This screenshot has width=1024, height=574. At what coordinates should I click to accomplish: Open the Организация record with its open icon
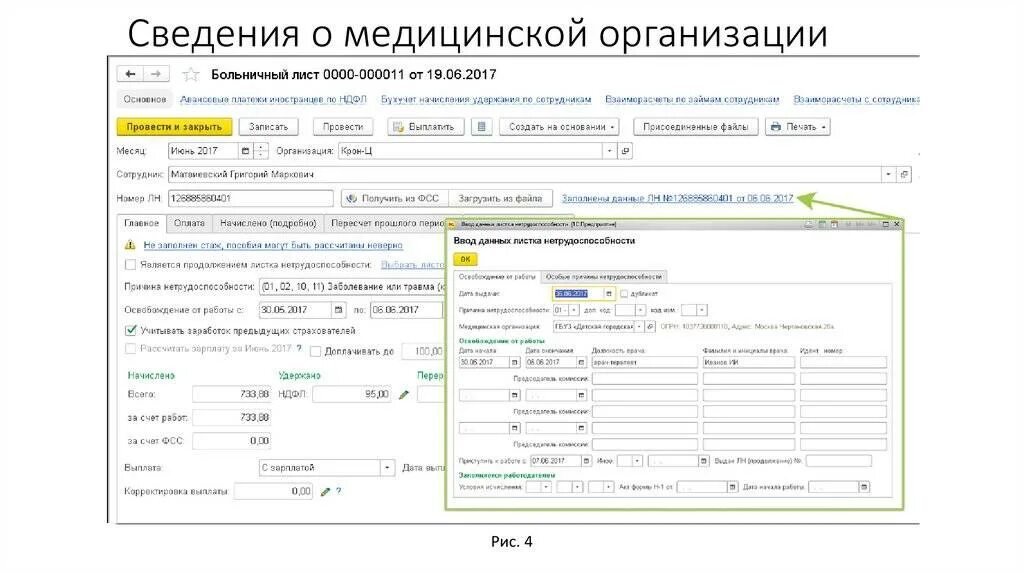pos(625,151)
